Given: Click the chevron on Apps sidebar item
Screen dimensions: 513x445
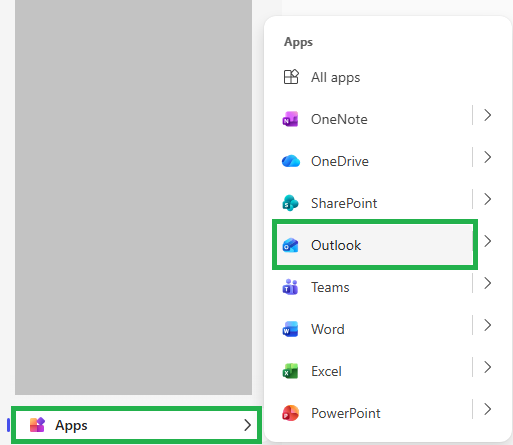Looking at the screenshot, I should 247,425.
